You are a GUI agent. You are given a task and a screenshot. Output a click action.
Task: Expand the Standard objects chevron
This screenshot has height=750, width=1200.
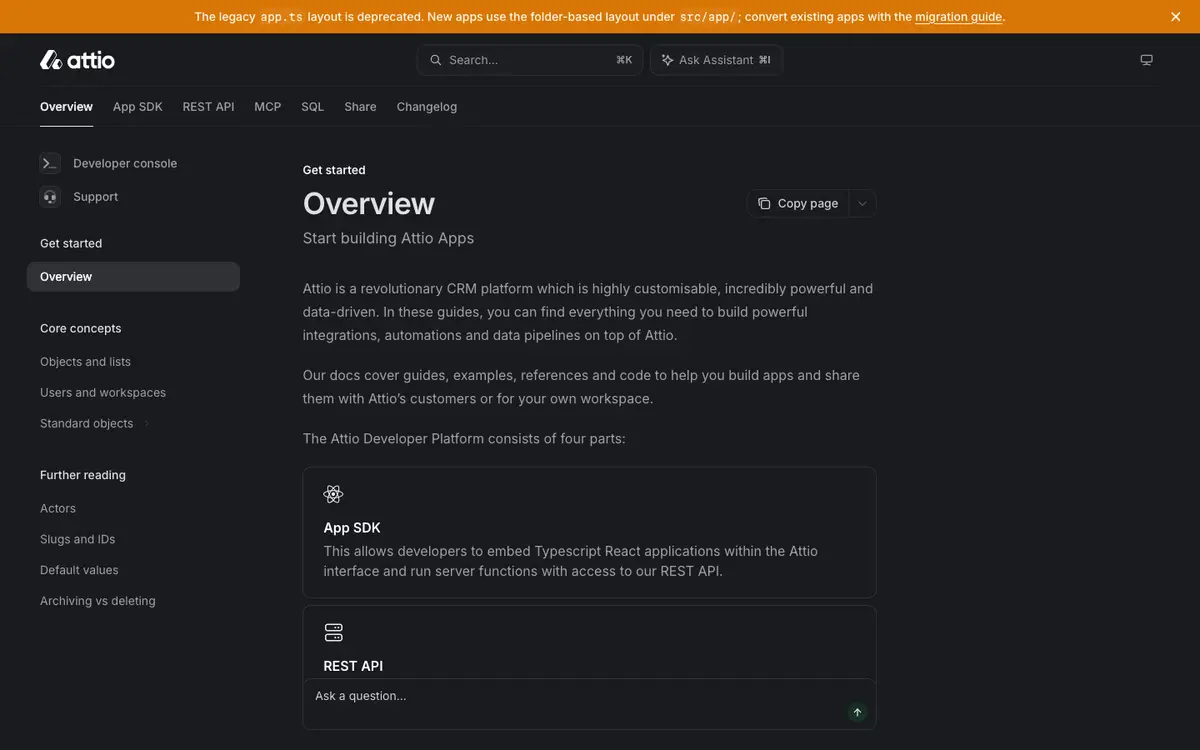point(147,424)
